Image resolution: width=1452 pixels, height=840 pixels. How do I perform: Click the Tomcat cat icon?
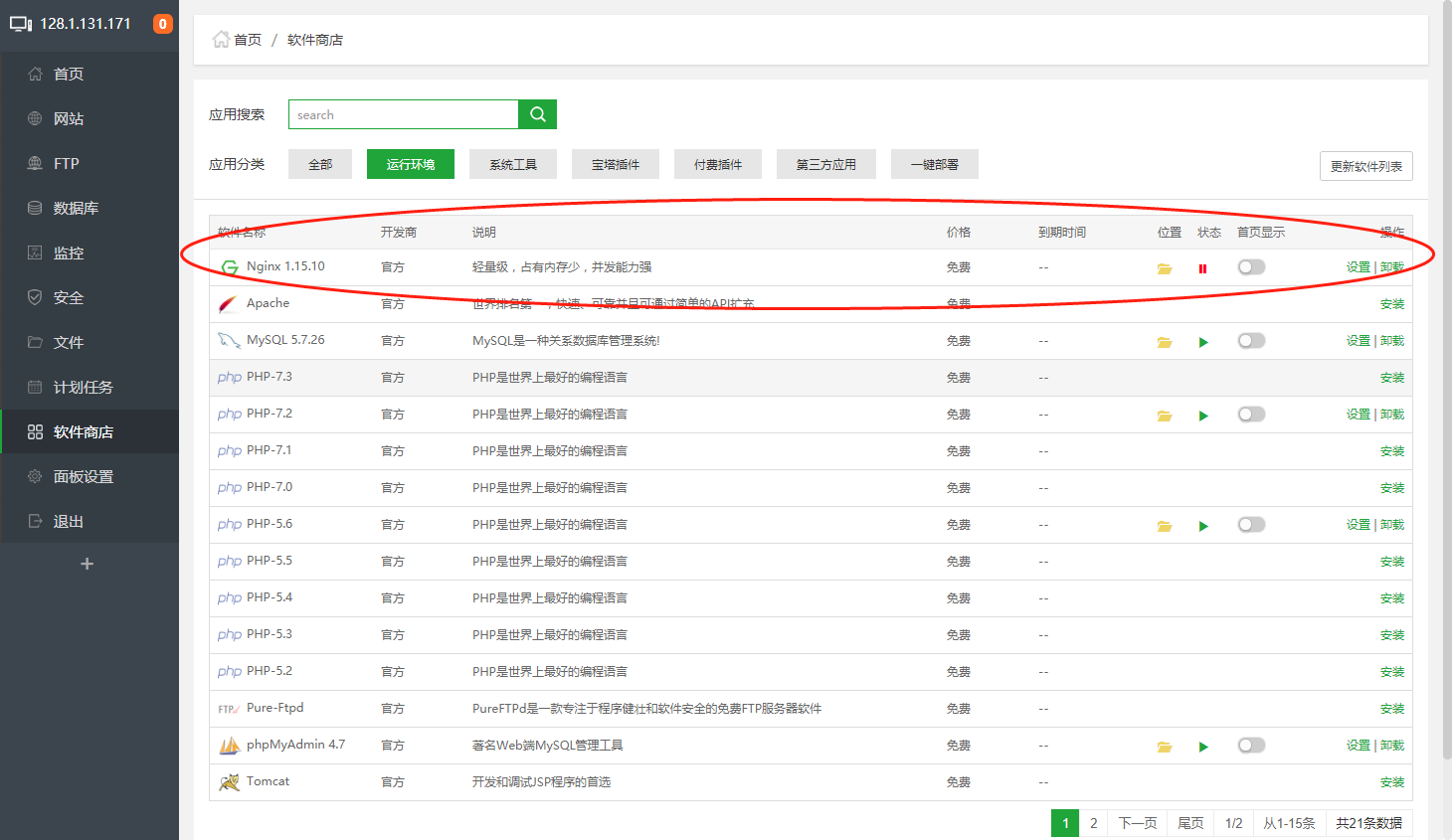(x=229, y=782)
